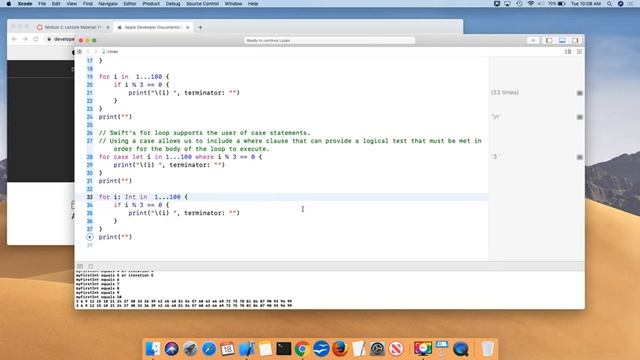Viewport: 640px width, 360px height.
Task: Select the Loops file in the jump bar
Action: pos(110,52)
